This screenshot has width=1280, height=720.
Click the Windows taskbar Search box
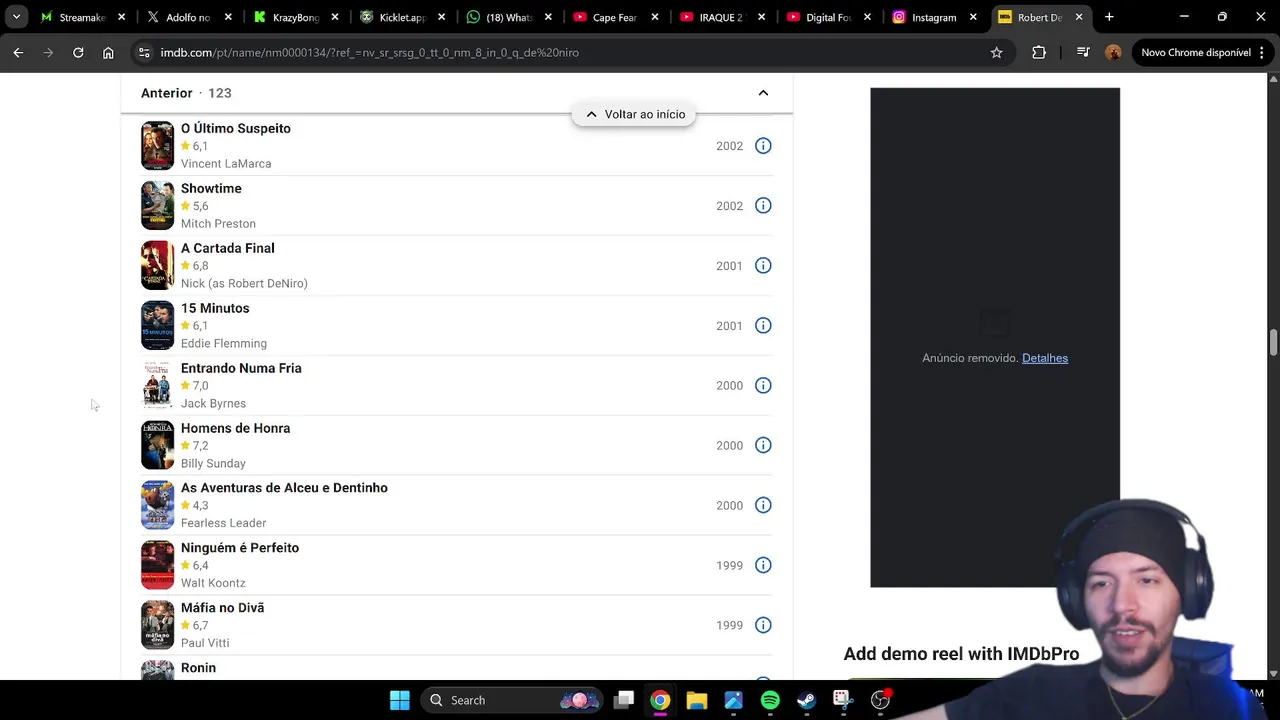[x=510, y=700]
